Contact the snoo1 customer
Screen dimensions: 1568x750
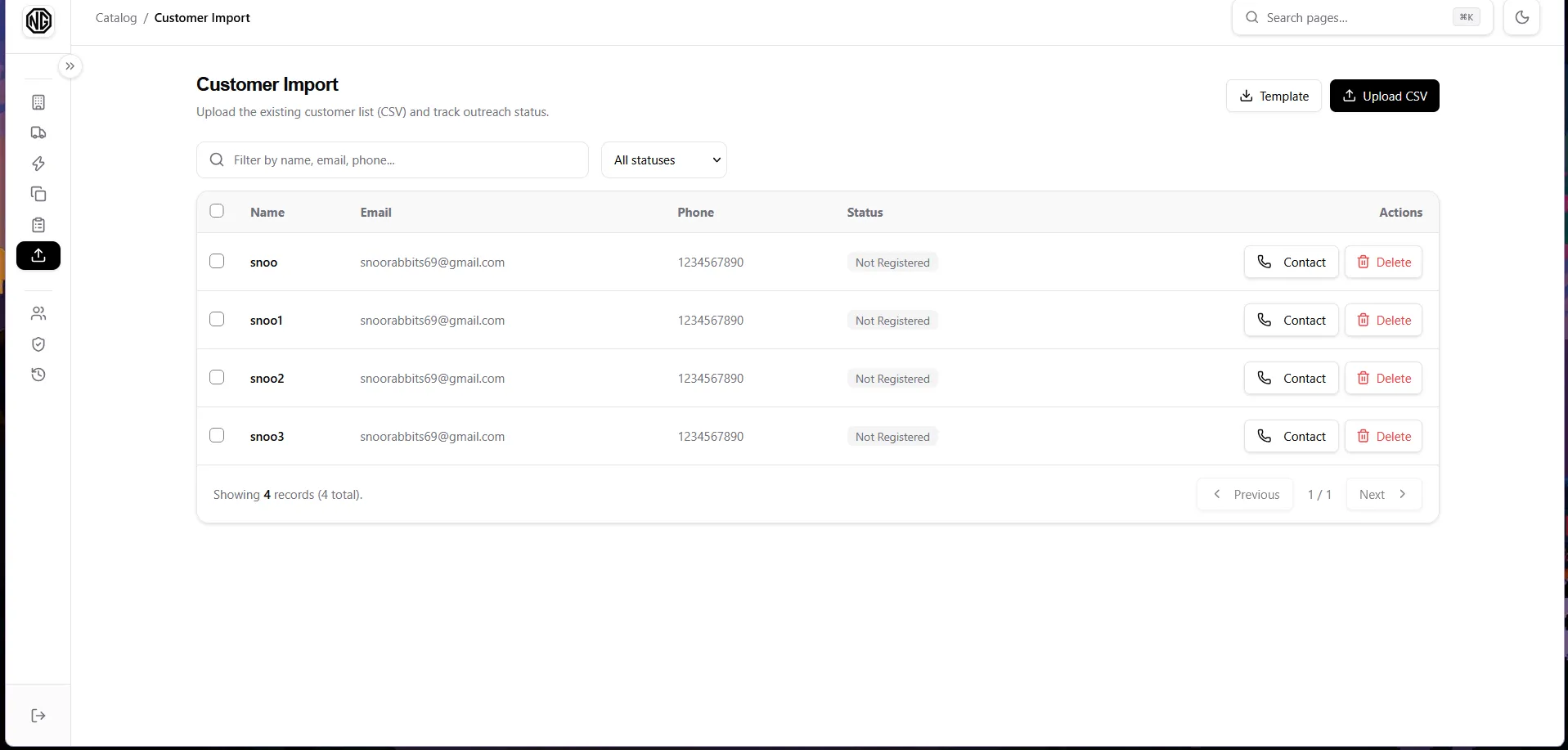click(1291, 320)
